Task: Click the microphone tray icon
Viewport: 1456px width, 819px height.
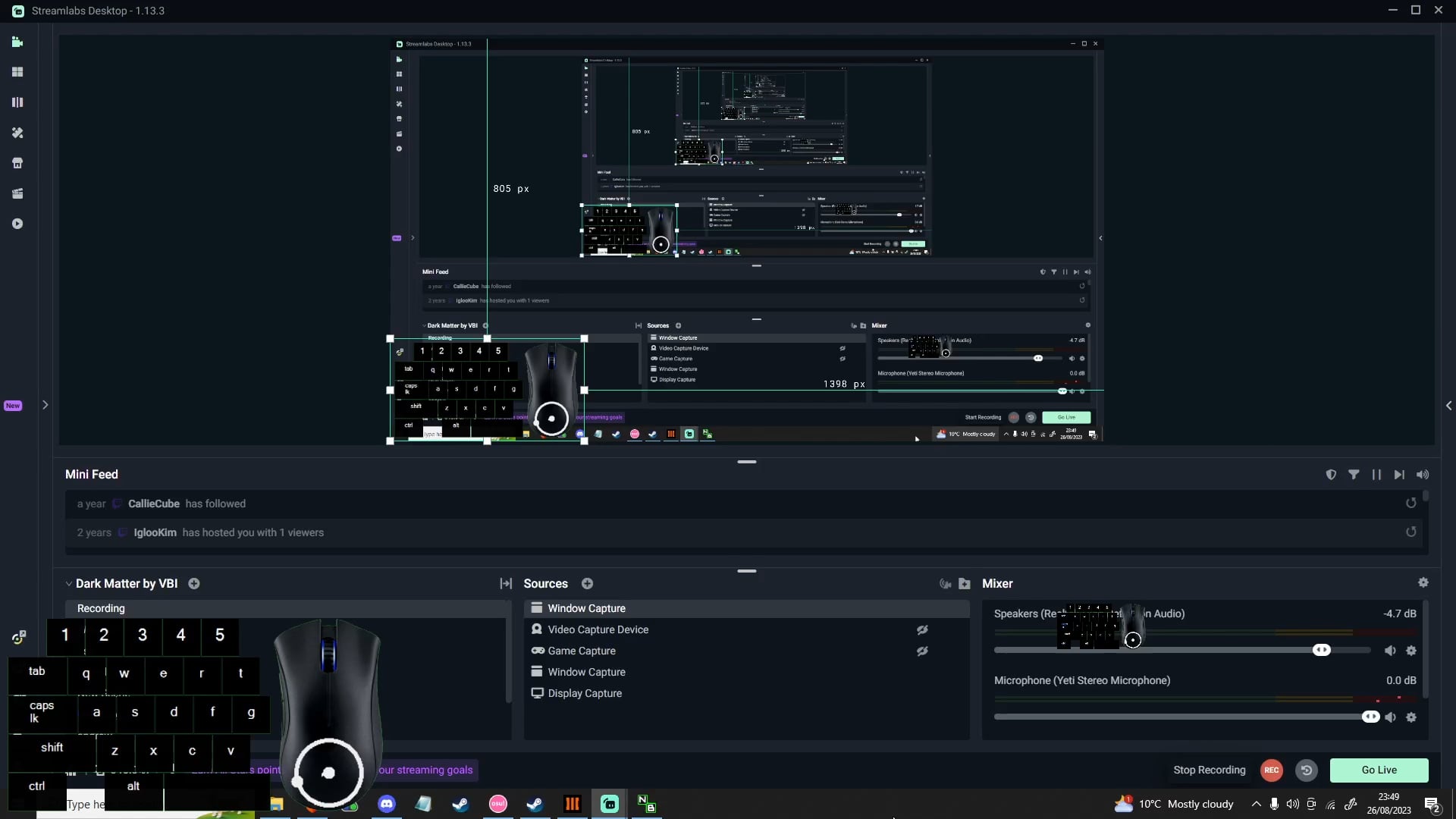Action: pos(1275,805)
